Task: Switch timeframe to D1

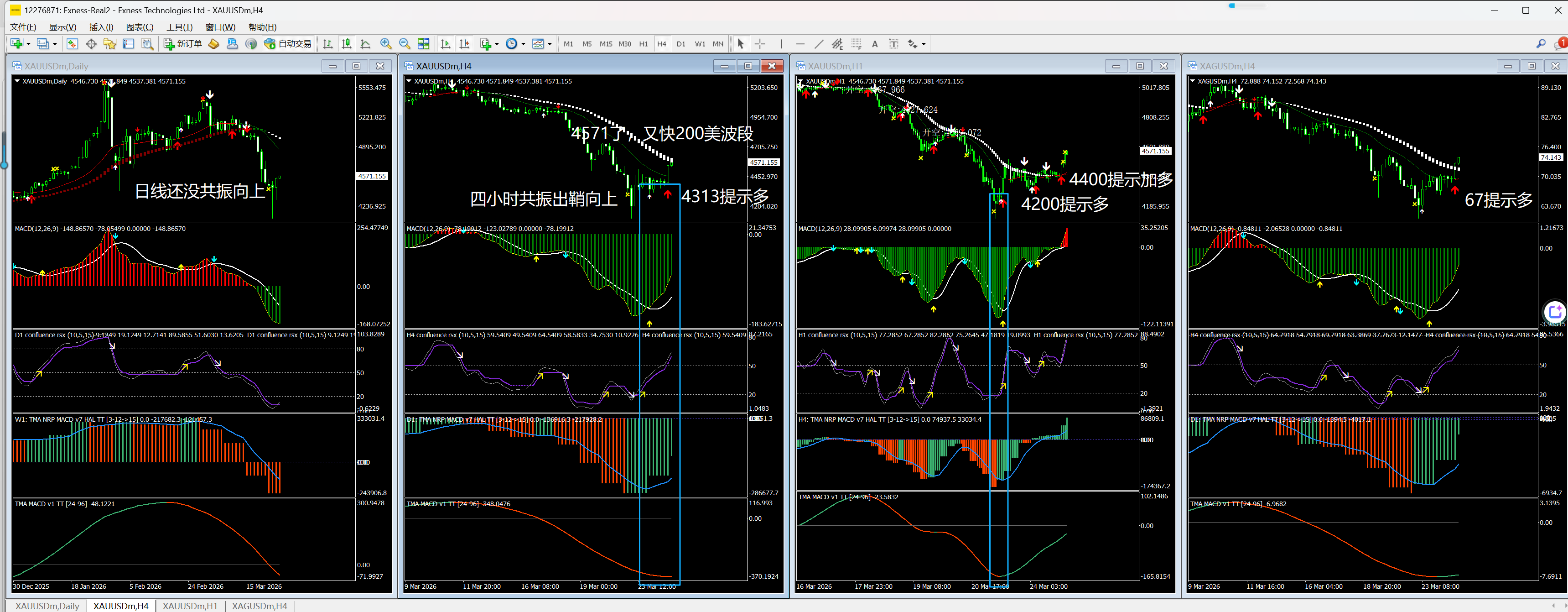Action: [x=680, y=44]
